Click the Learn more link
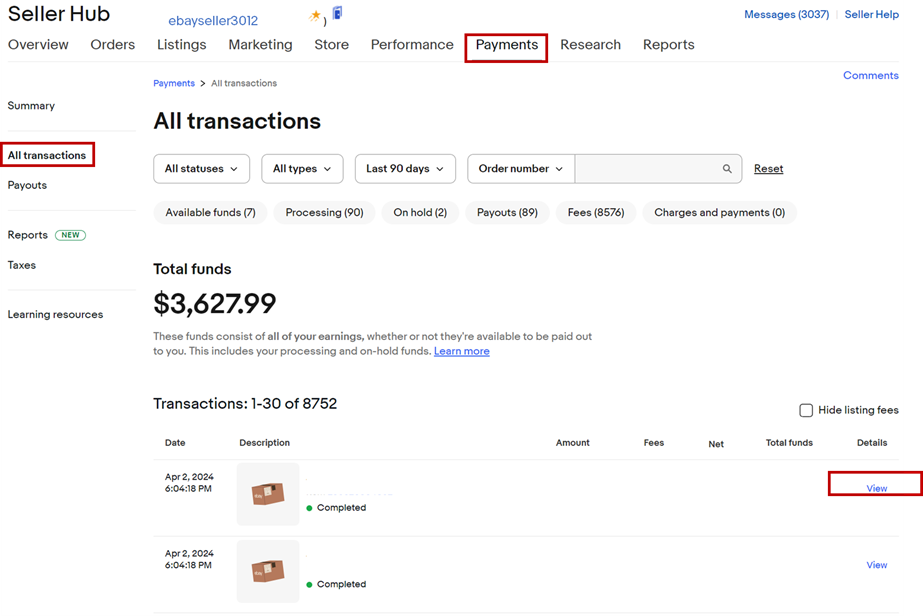The width and height of the screenshot is (923, 616). pos(462,351)
